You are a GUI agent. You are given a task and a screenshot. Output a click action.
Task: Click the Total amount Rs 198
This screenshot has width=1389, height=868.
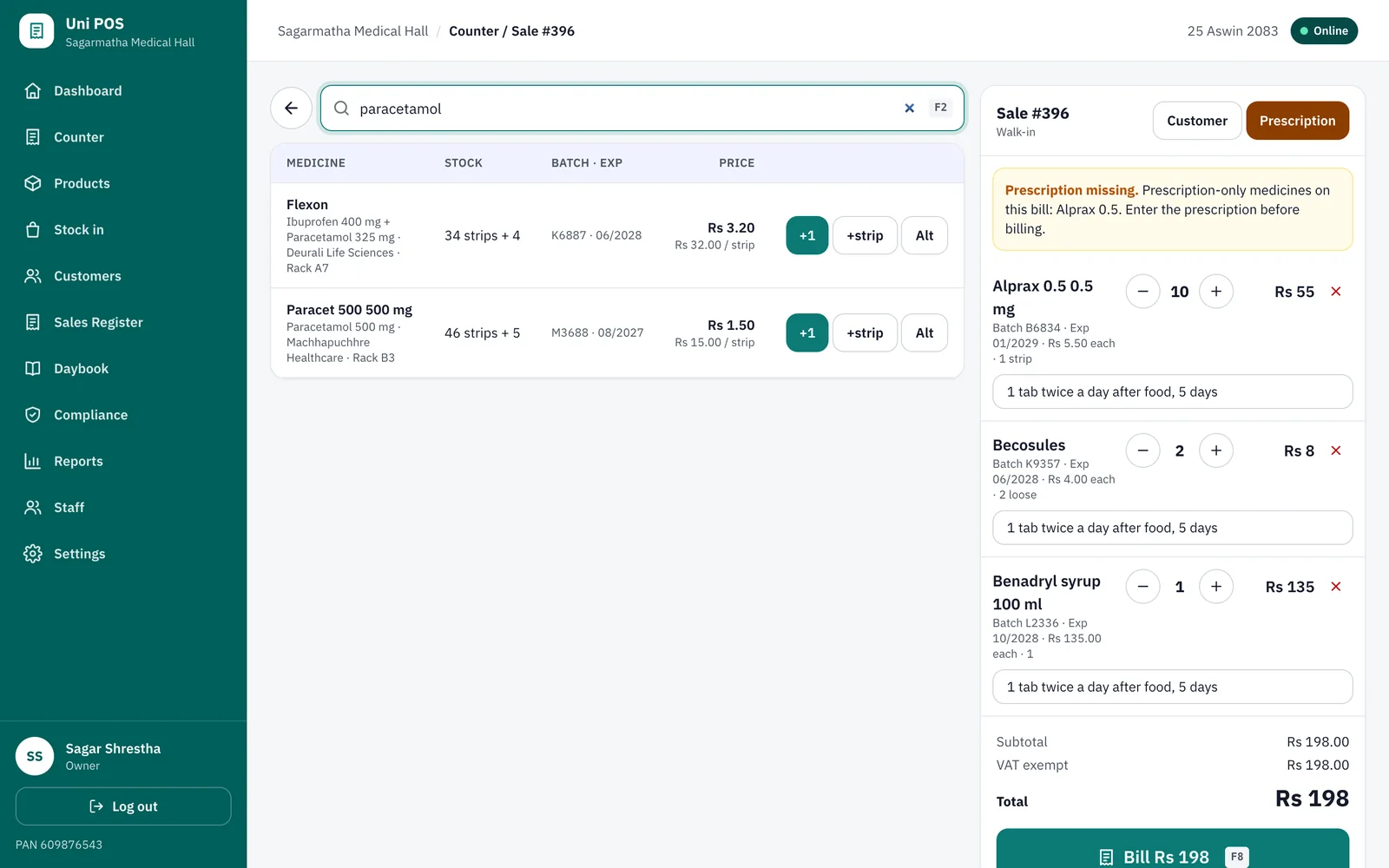point(1312,799)
